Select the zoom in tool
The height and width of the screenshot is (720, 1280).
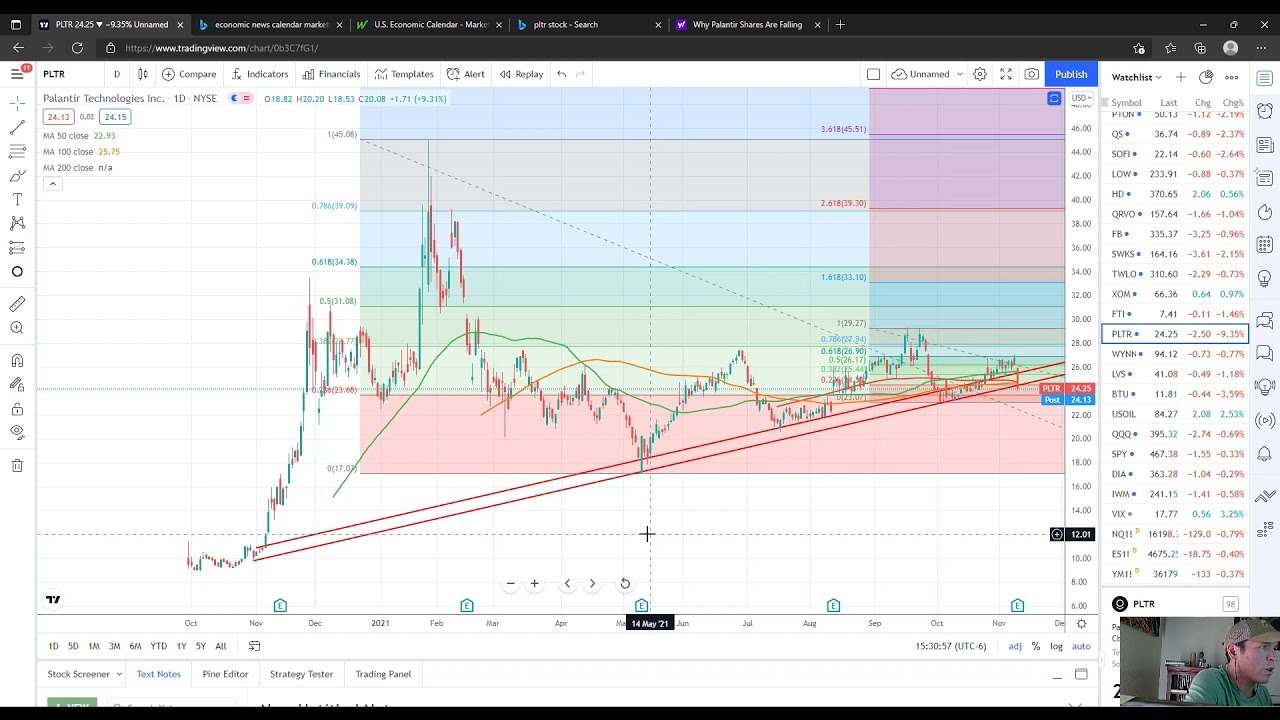pos(17,328)
